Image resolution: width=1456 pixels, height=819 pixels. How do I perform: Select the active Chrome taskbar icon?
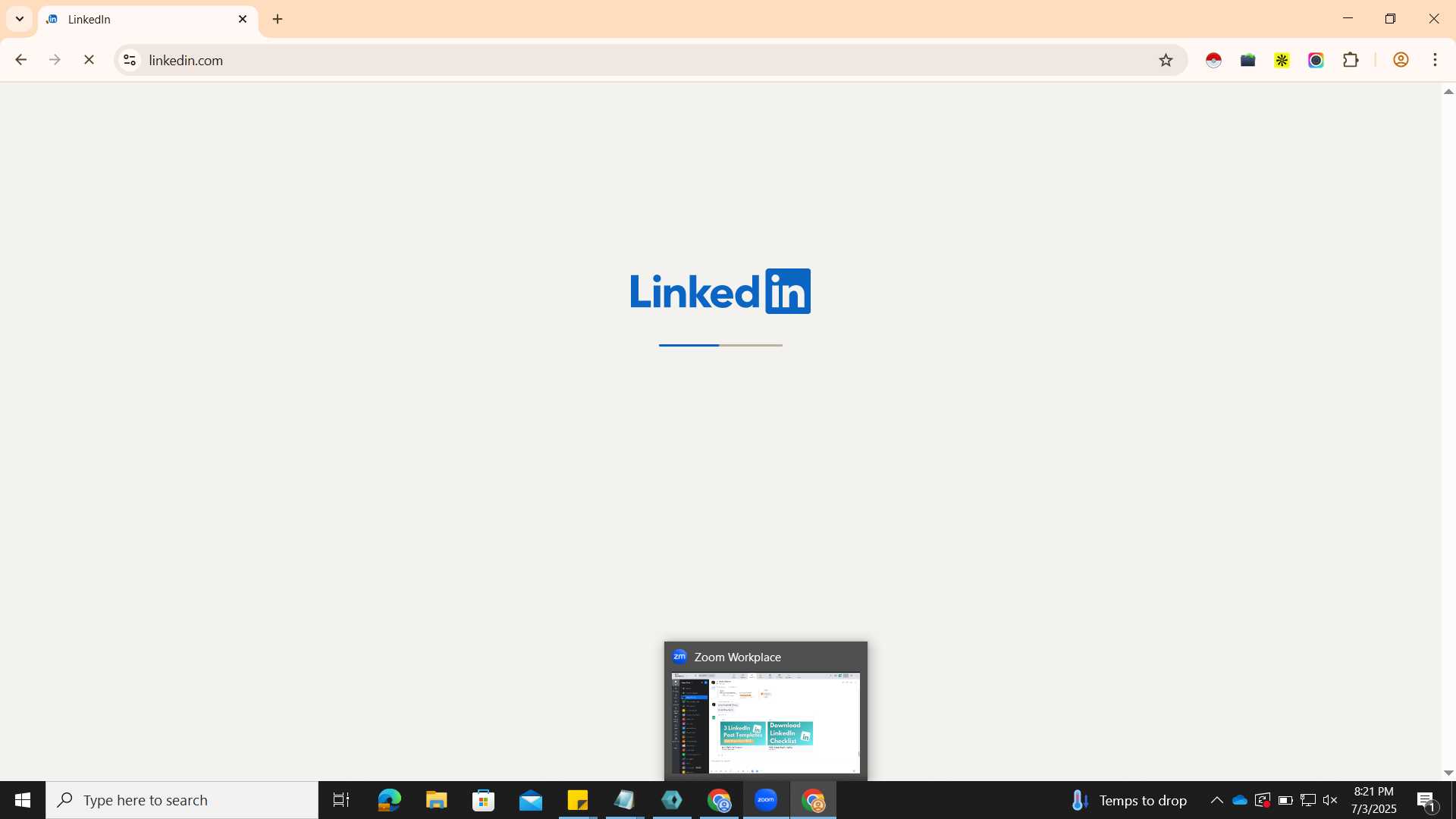pos(813,800)
